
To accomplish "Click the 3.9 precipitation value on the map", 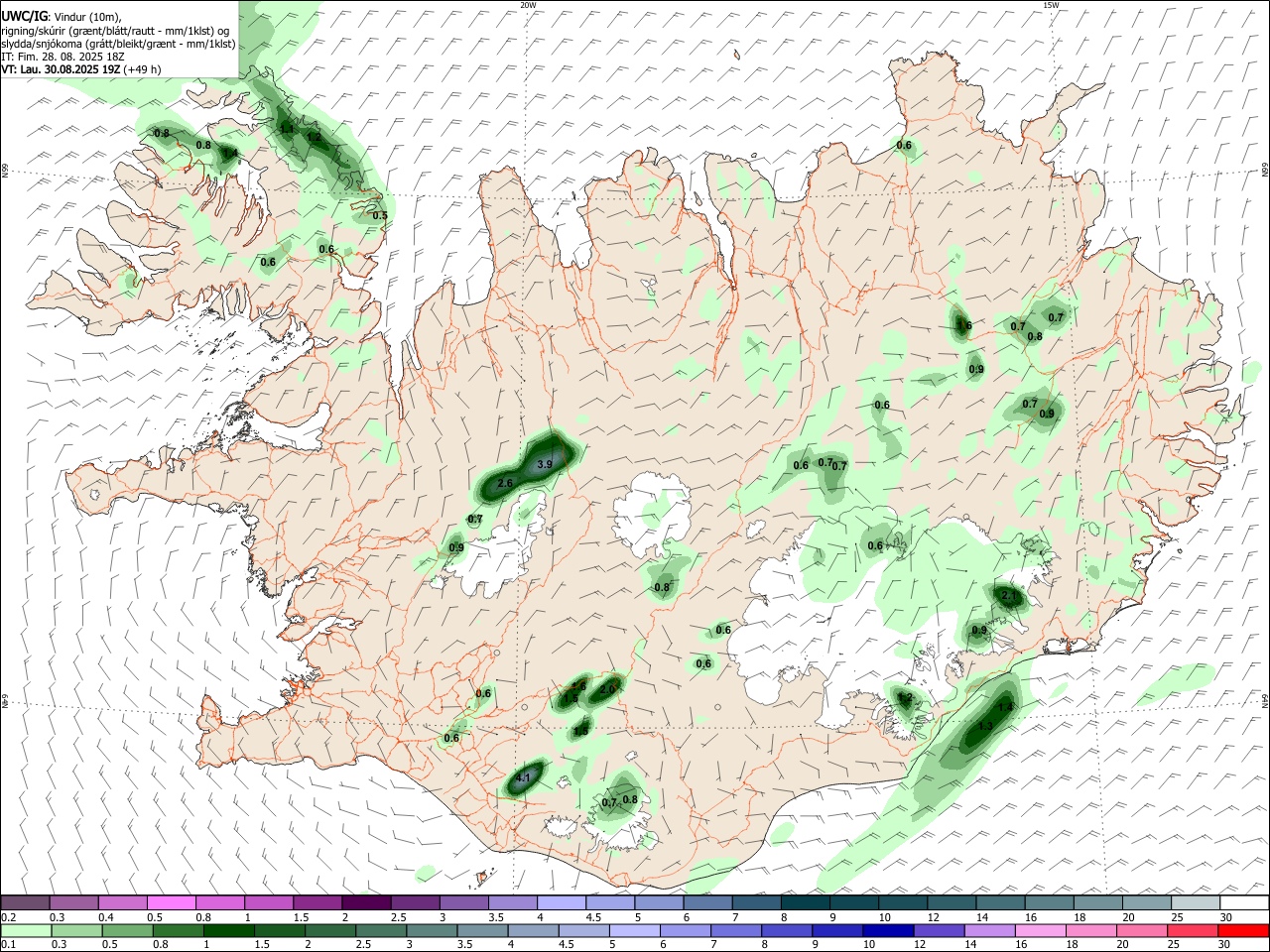I will tap(545, 464).
